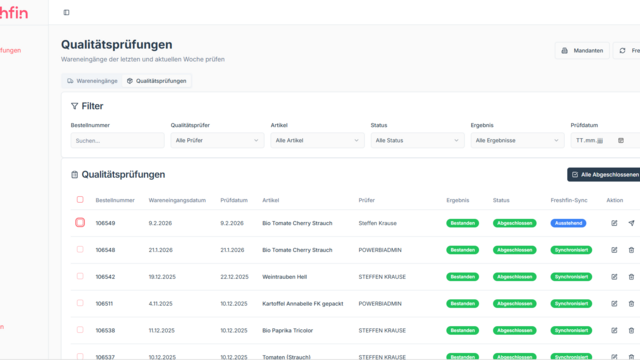Delete quality check 106548
The width and height of the screenshot is (640, 360).
pyautogui.click(x=631, y=250)
